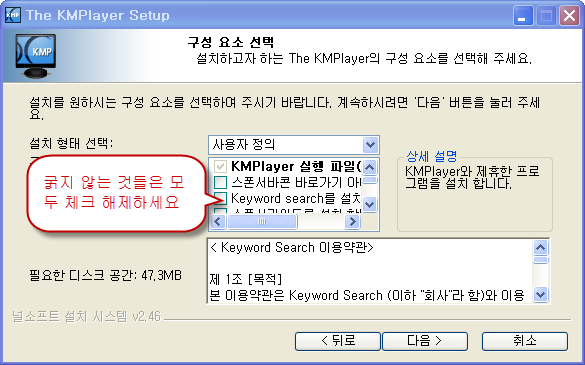Image resolution: width=585 pixels, height=365 pixels.
Task: Select the KMPlayer 실행 파일 component row
Action: (296, 166)
